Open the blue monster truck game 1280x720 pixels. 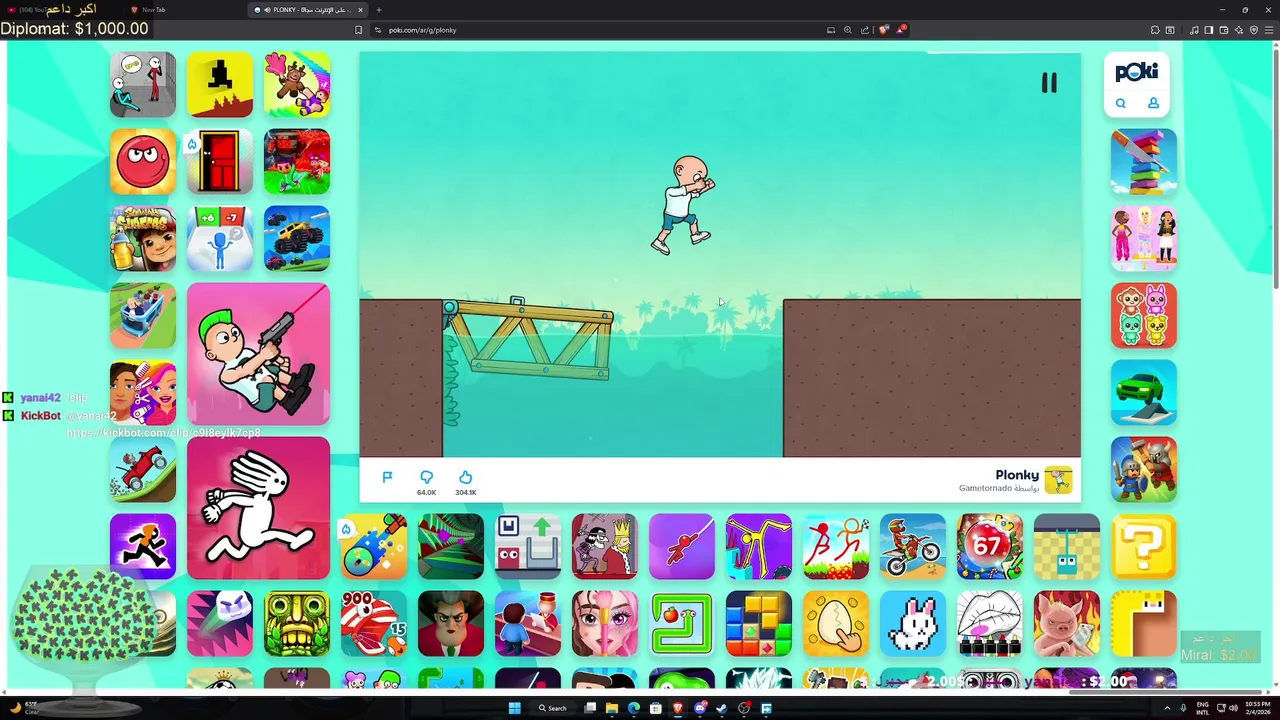click(x=297, y=238)
